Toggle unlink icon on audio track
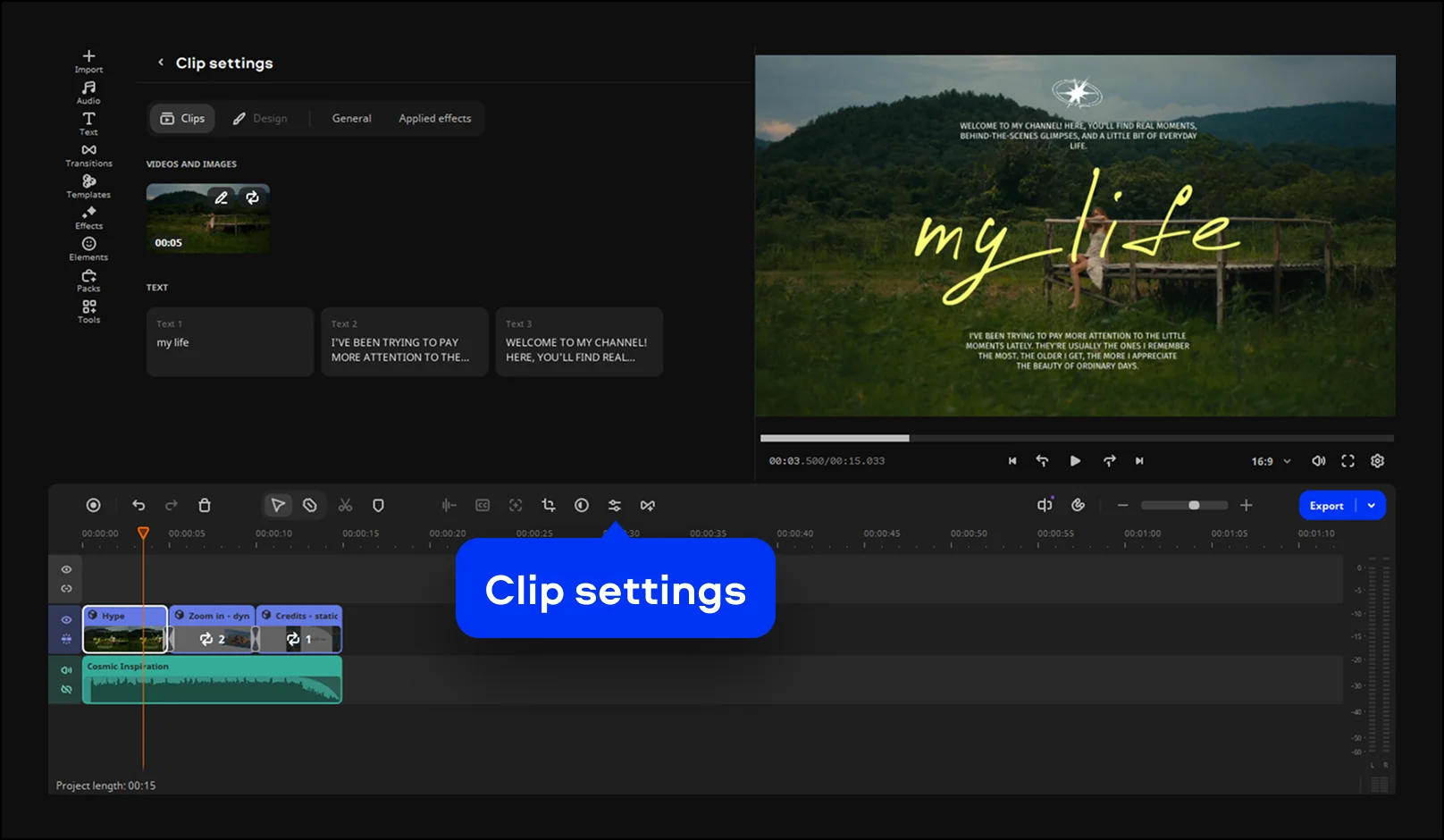 tap(66, 689)
